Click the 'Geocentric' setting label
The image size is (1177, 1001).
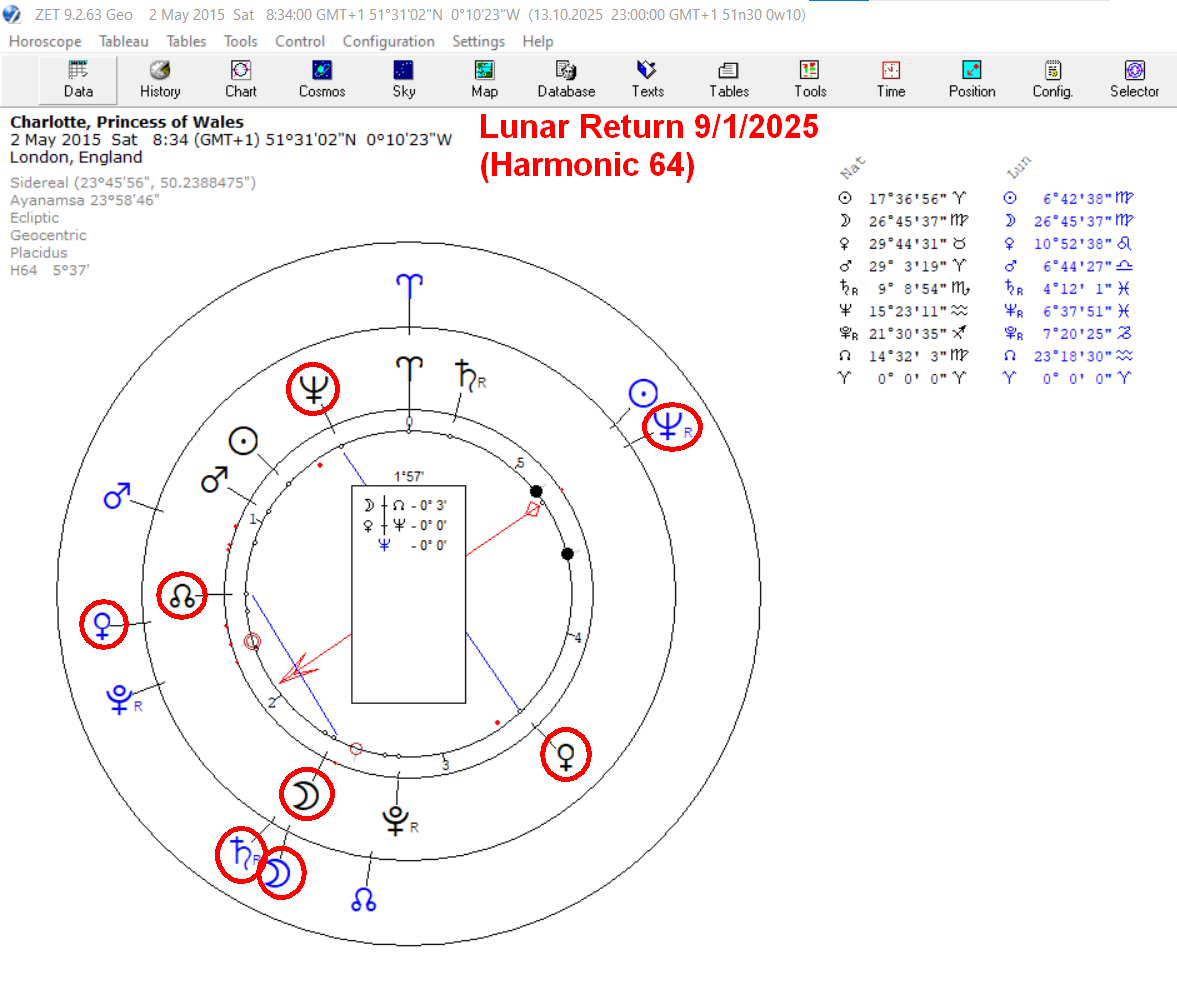click(x=48, y=236)
